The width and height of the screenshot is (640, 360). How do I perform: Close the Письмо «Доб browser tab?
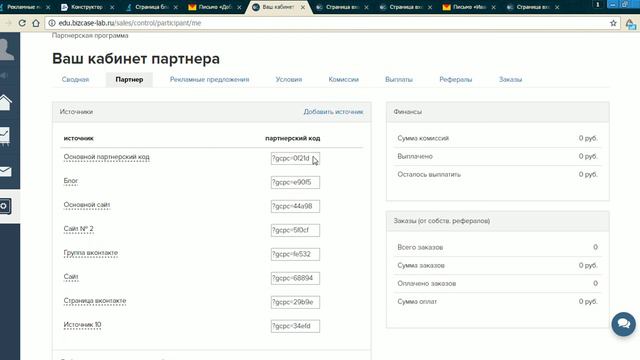(x=239, y=7)
